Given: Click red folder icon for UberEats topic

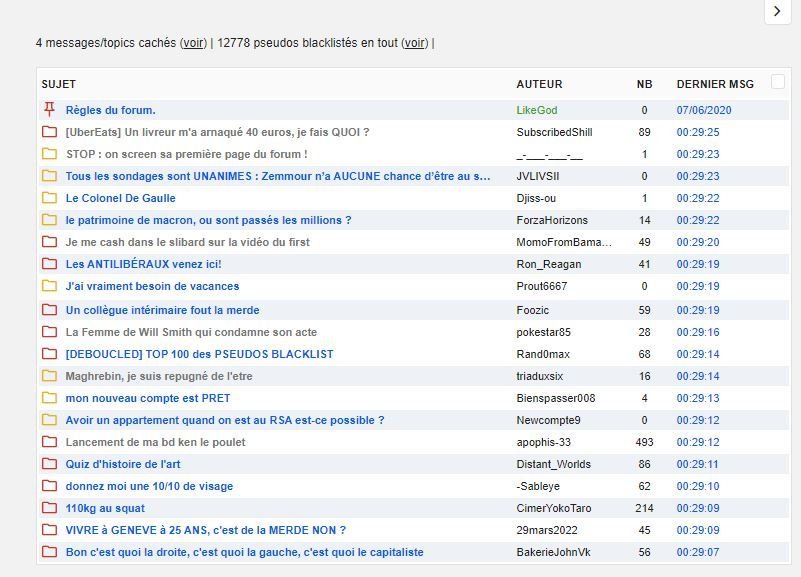Looking at the screenshot, I should click(49, 132).
